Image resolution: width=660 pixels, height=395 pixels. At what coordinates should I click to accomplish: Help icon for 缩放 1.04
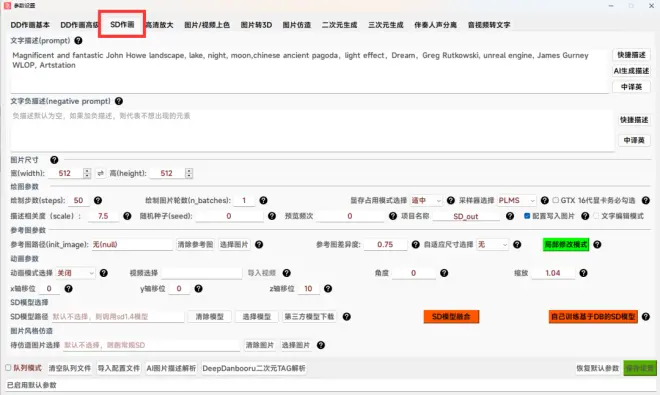tap(583, 273)
